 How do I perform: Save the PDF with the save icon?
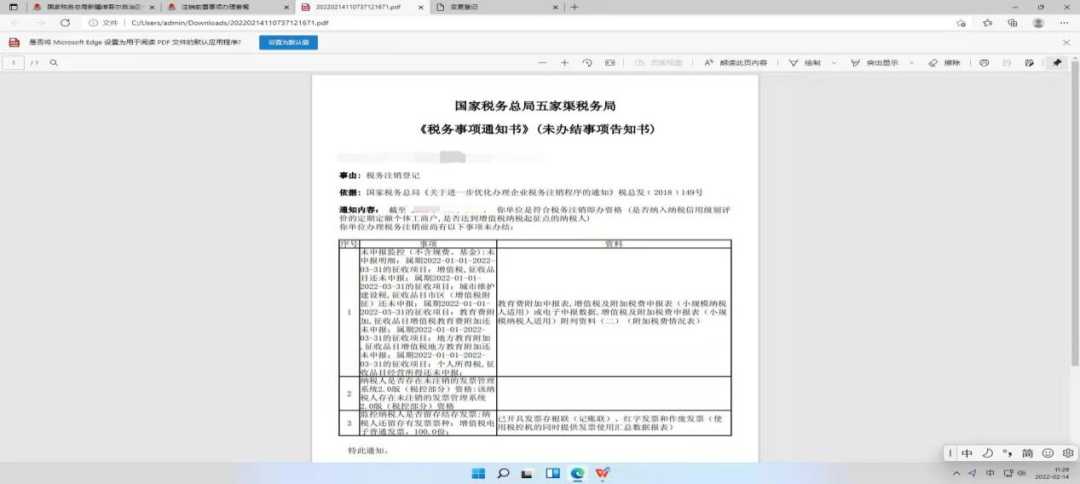1007,63
